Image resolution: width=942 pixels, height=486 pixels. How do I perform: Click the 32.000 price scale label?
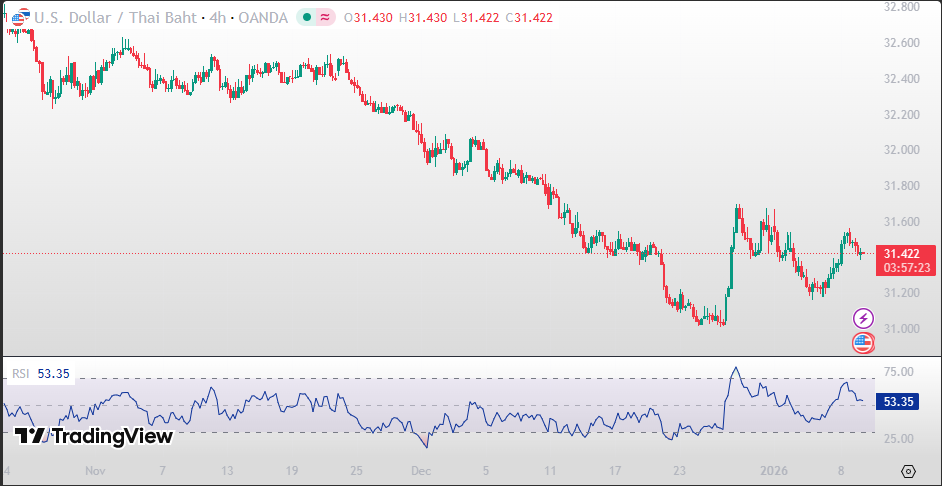click(901, 150)
